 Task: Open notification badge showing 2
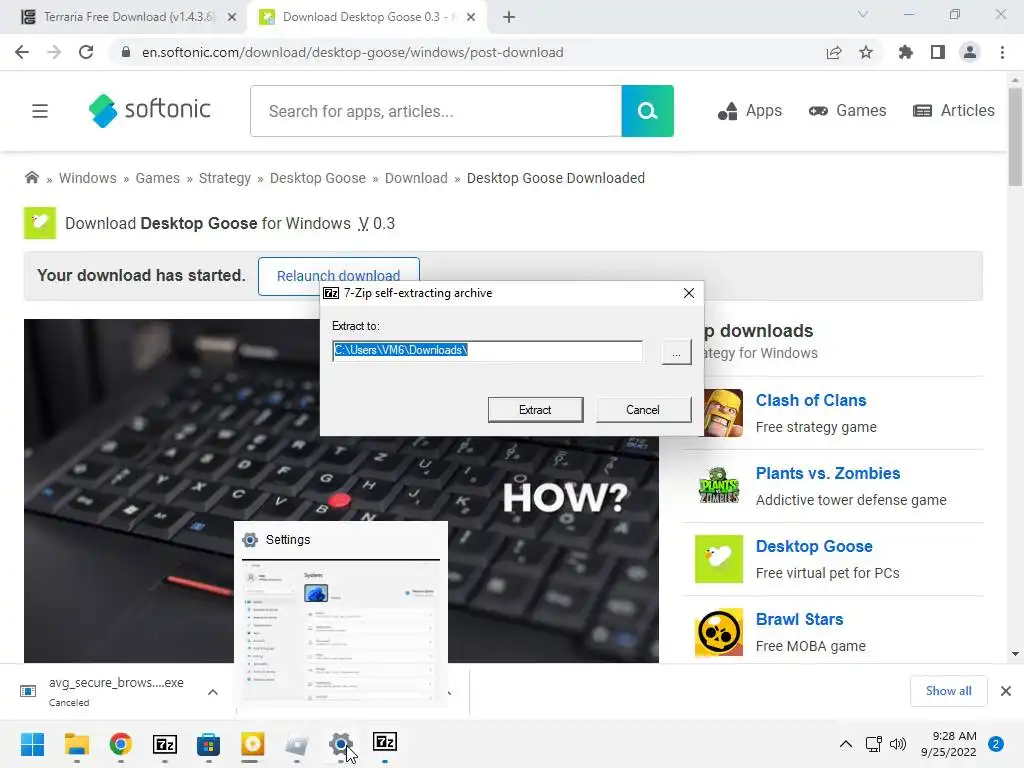pos(996,744)
